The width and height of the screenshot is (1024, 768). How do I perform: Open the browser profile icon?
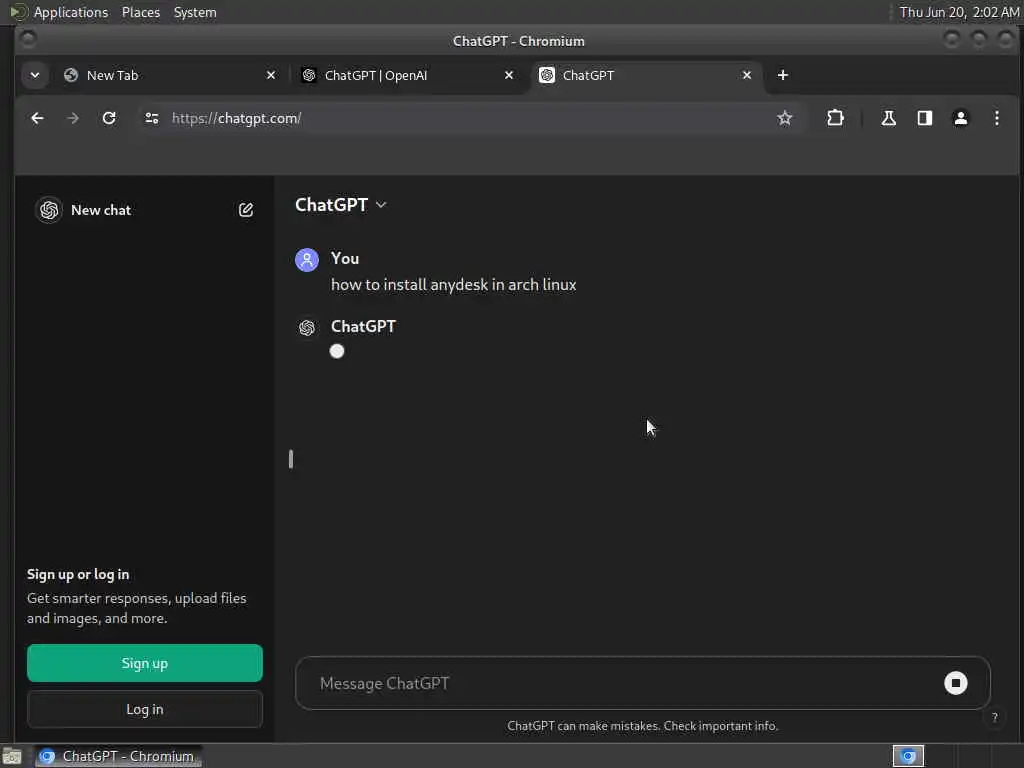961,118
